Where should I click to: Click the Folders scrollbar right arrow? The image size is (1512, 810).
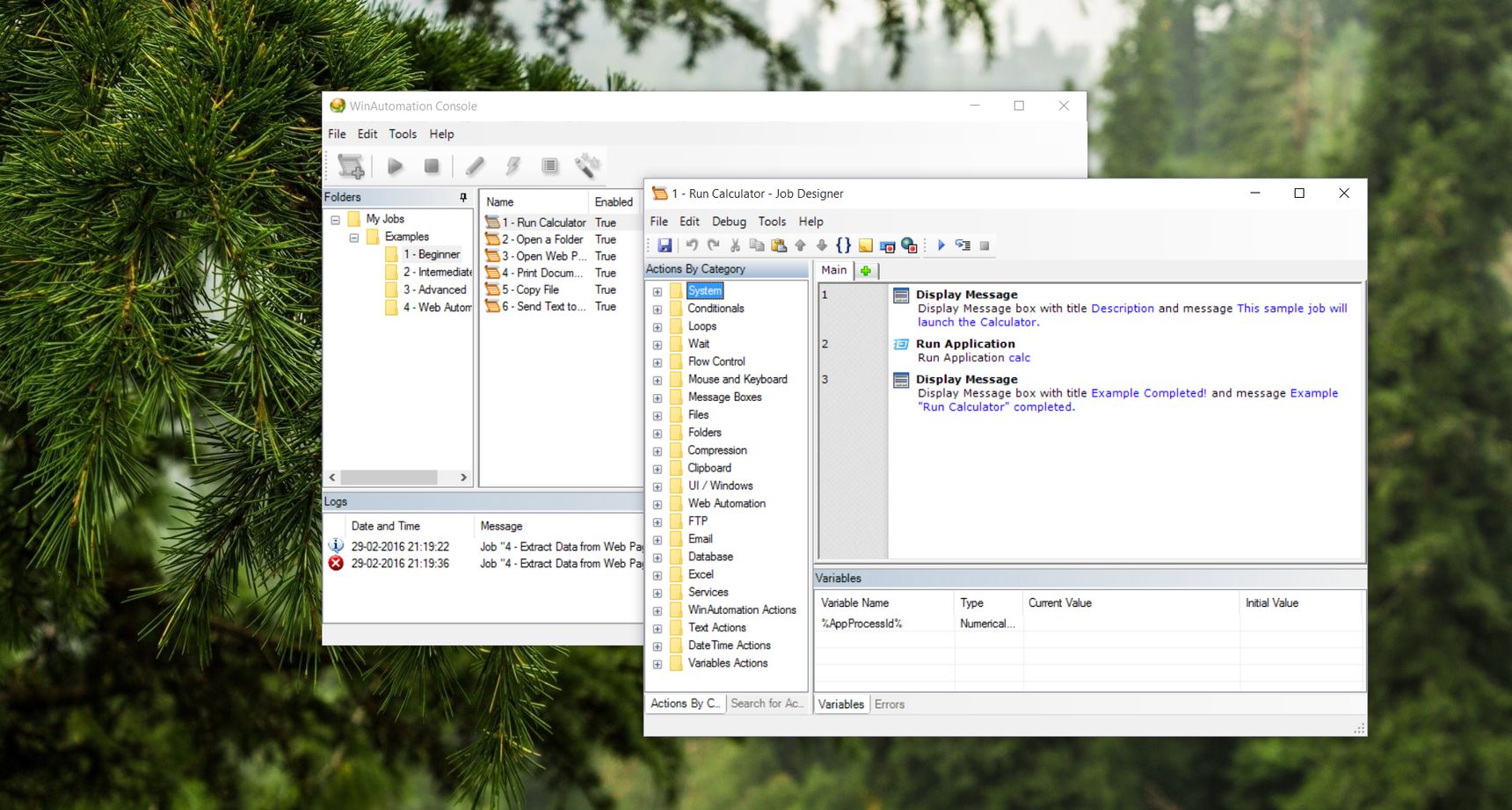coord(463,477)
